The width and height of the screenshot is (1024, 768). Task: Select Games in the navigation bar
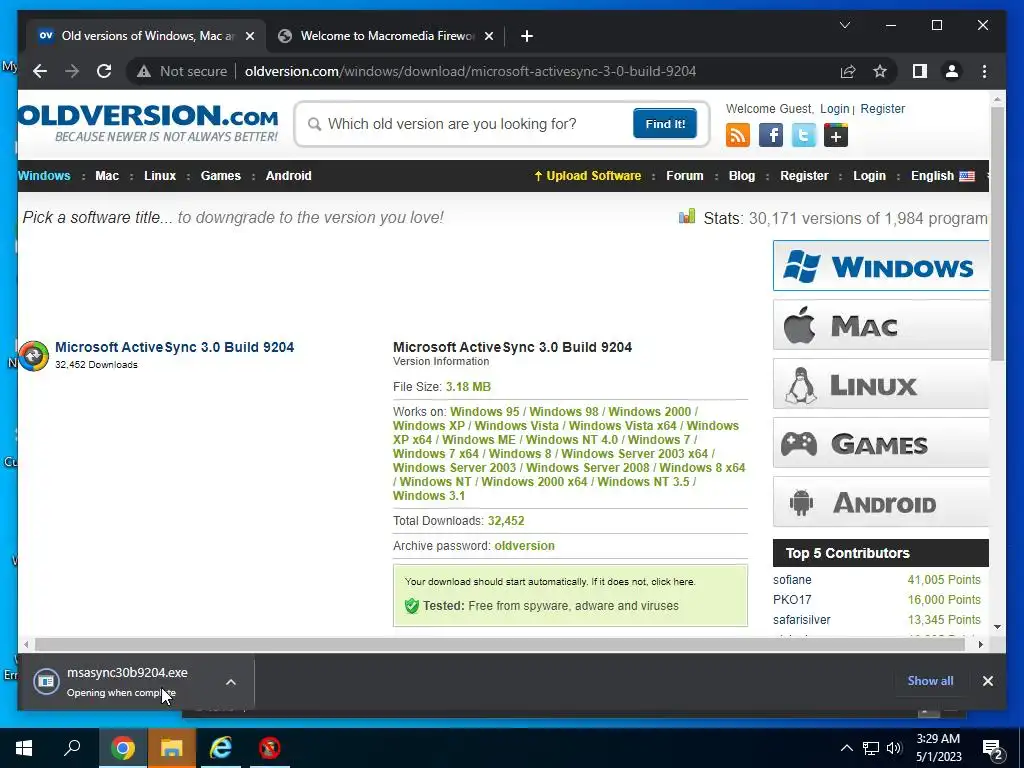tap(221, 176)
